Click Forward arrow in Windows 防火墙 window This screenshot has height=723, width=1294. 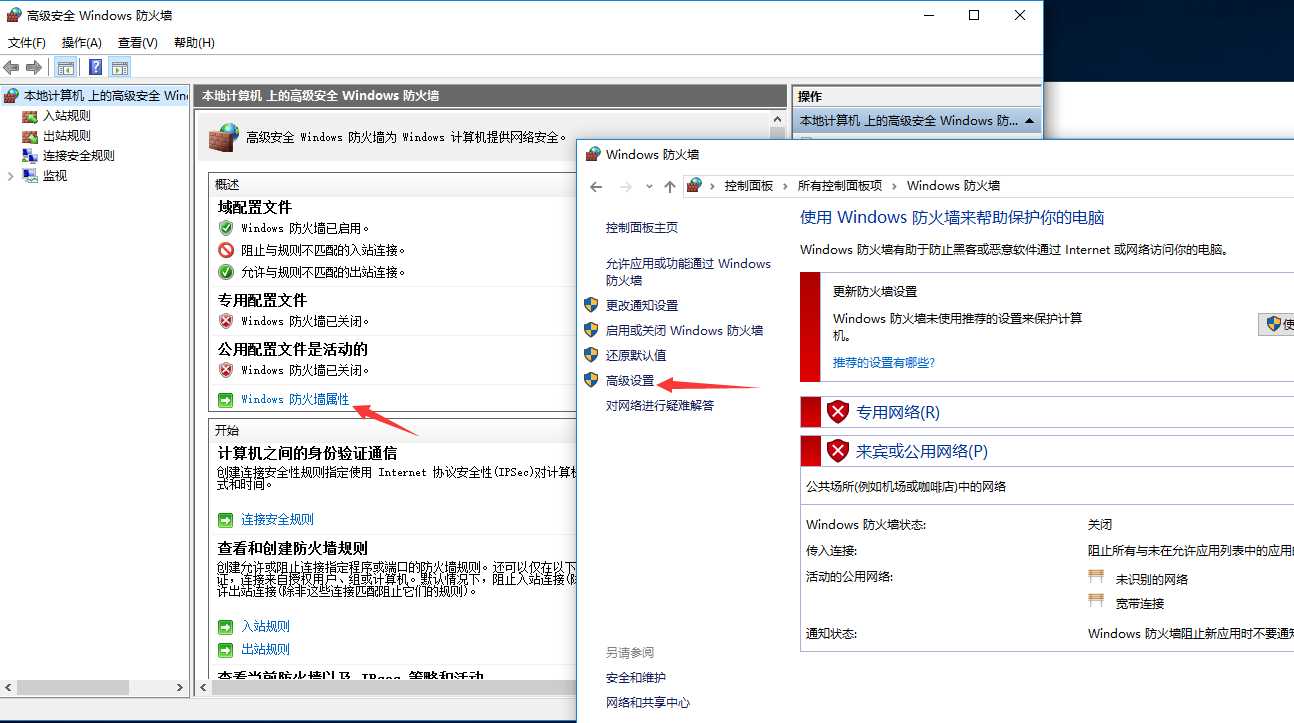[x=626, y=187]
